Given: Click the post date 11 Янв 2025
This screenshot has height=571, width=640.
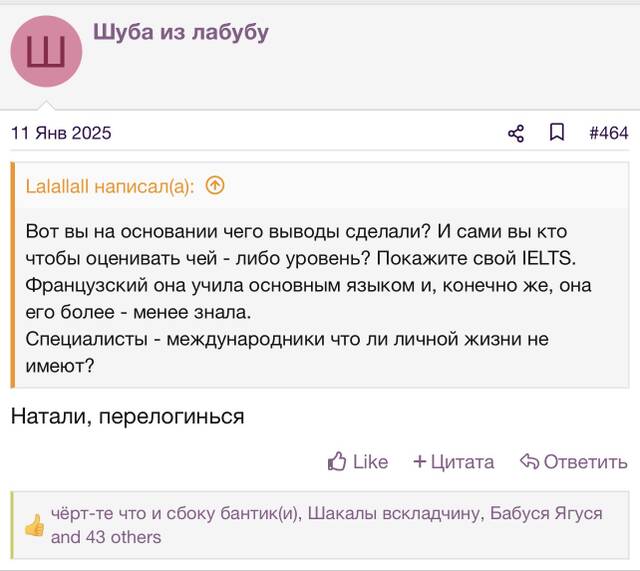Looking at the screenshot, I should coord(61,133).
